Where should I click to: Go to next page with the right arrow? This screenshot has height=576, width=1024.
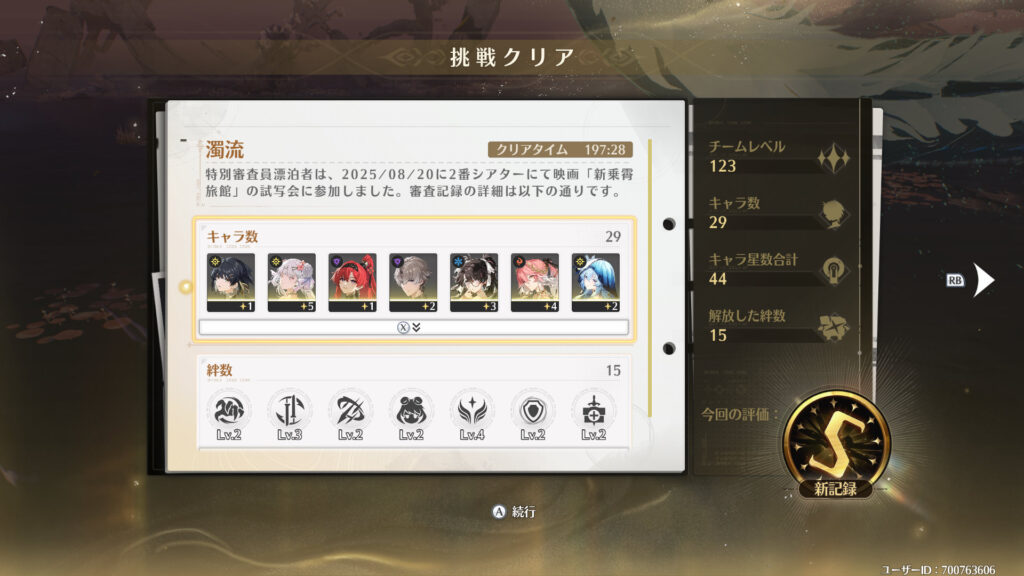984,280
